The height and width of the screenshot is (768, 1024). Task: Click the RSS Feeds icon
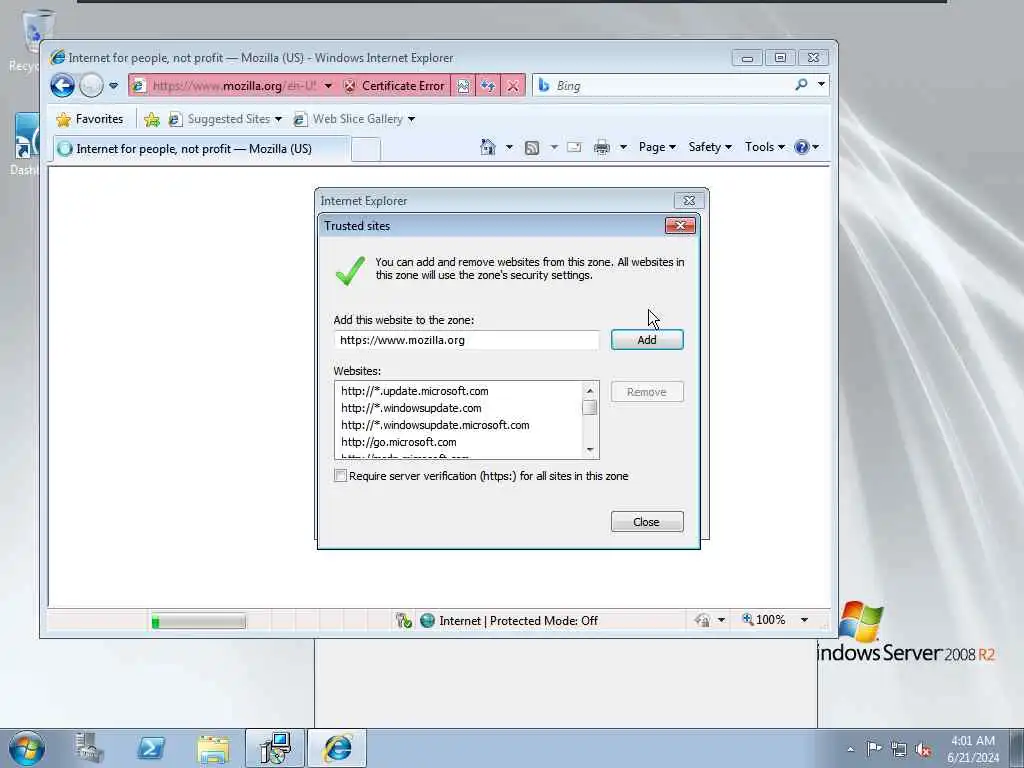point(532,148)
